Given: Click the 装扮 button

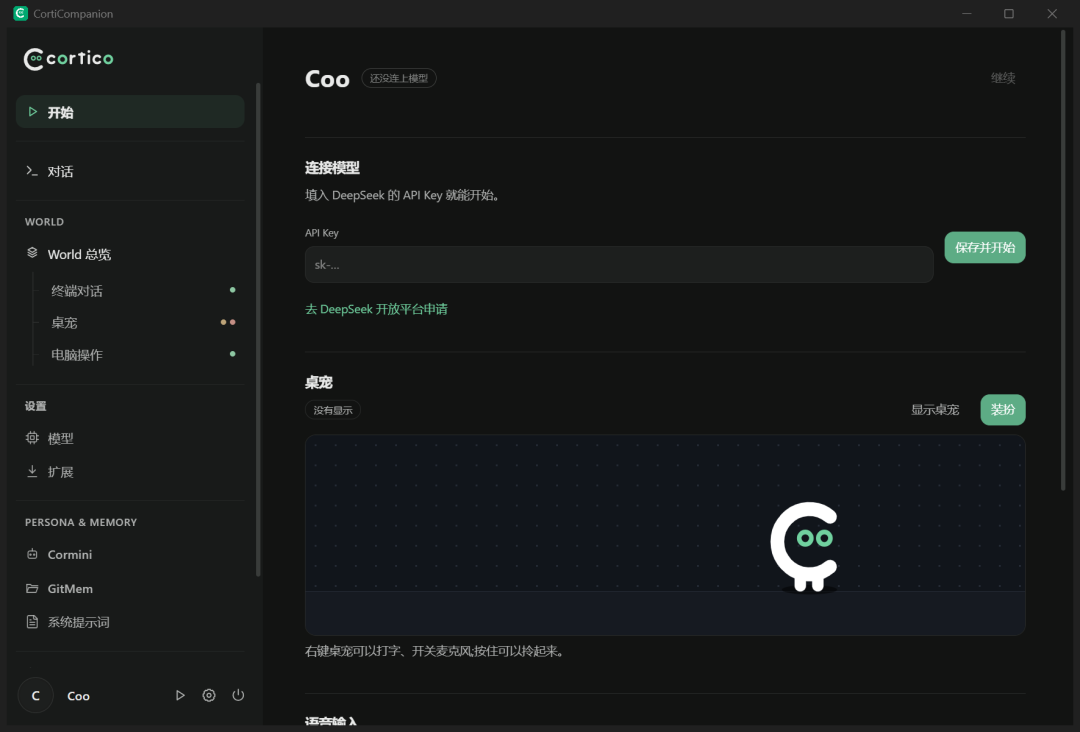Looking at the screenshot, I should point(1003,410).
